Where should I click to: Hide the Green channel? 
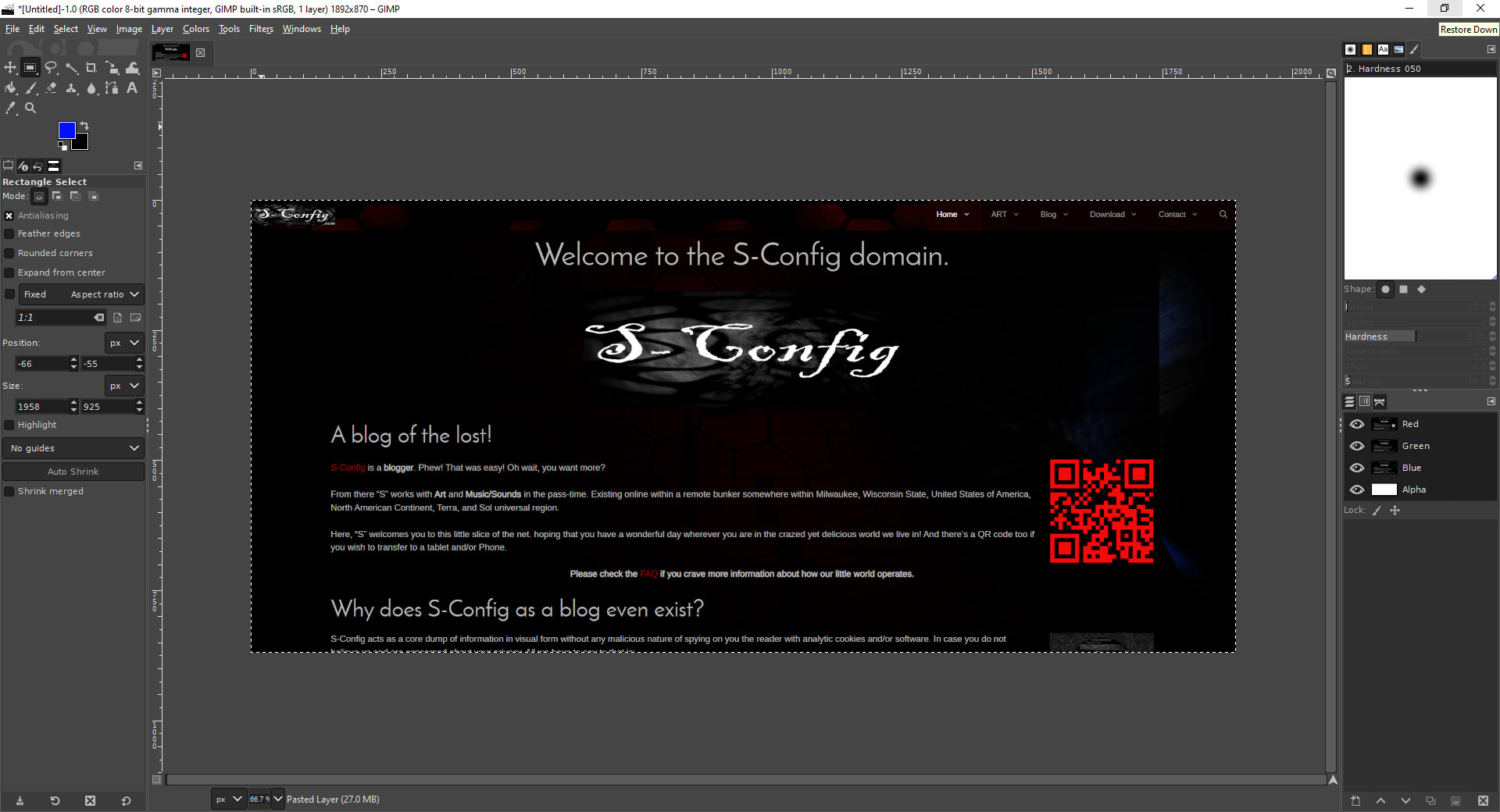1357,446
